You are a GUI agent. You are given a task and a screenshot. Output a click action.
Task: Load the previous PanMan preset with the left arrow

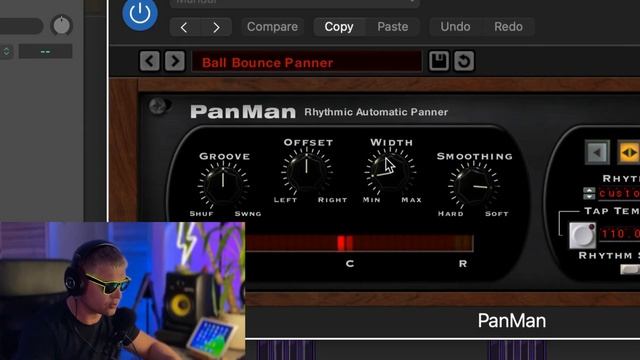click(150, 61)
